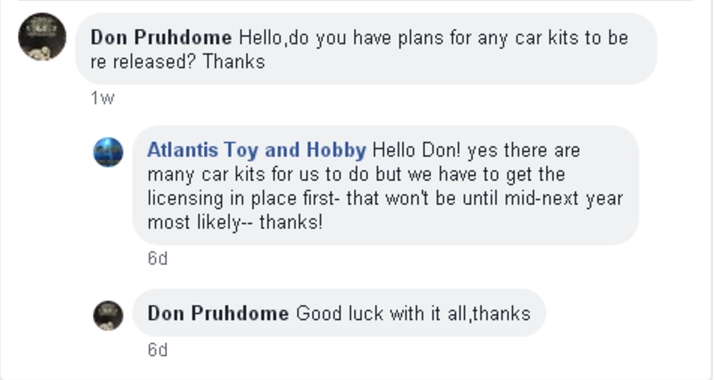Image resolution: width=714 pixels, height=380 pixels.
Task: Click the 'licensing in place first' line
Action: (x=385, y=199)
